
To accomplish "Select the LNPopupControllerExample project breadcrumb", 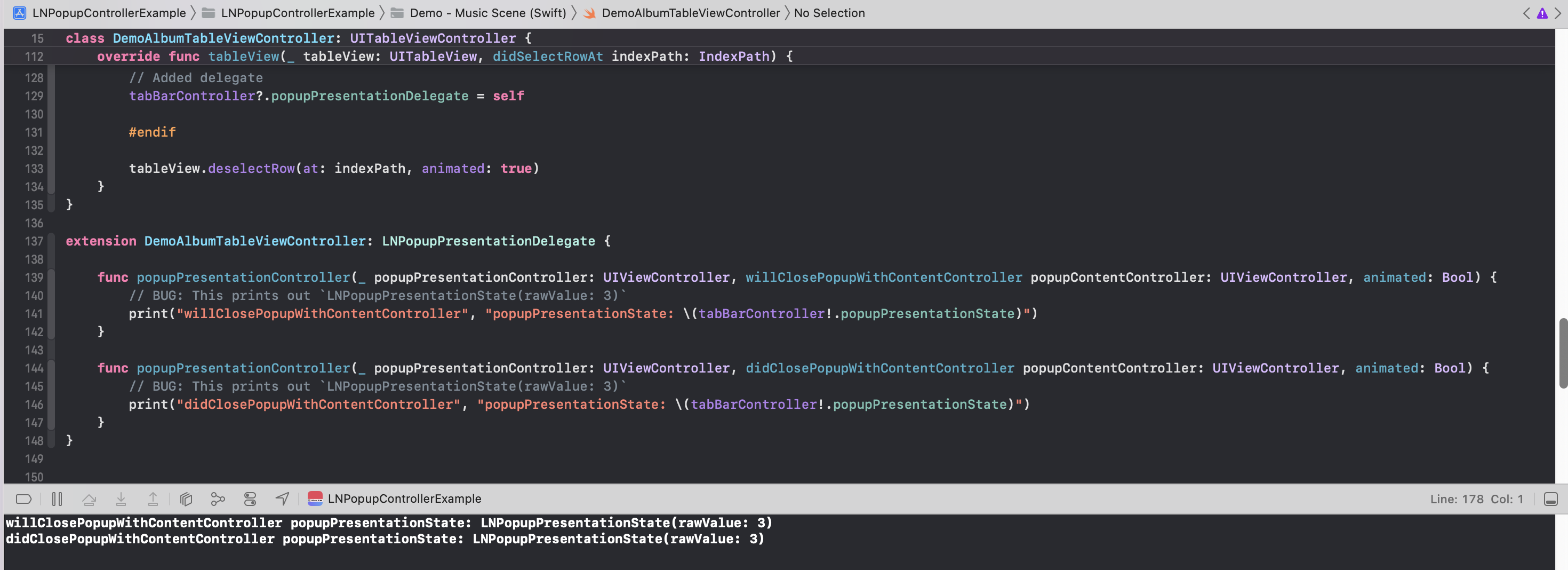I will [108, 13].
